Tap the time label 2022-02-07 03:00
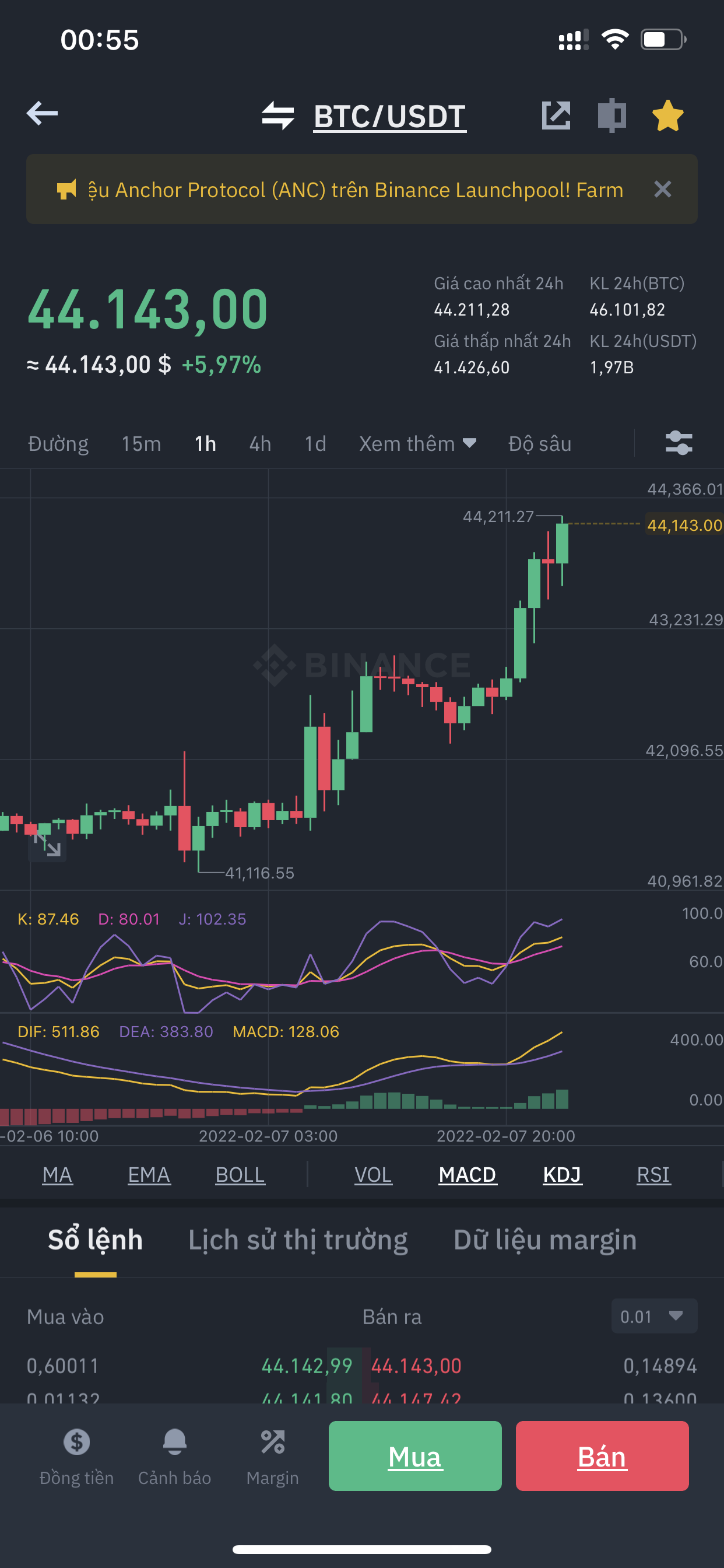 pos(268,1136)
